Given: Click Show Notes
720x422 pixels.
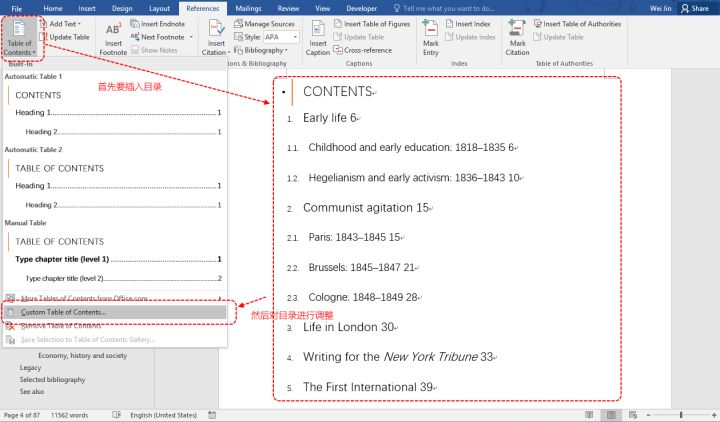Looking at the screenshot, I should (154, 50).
